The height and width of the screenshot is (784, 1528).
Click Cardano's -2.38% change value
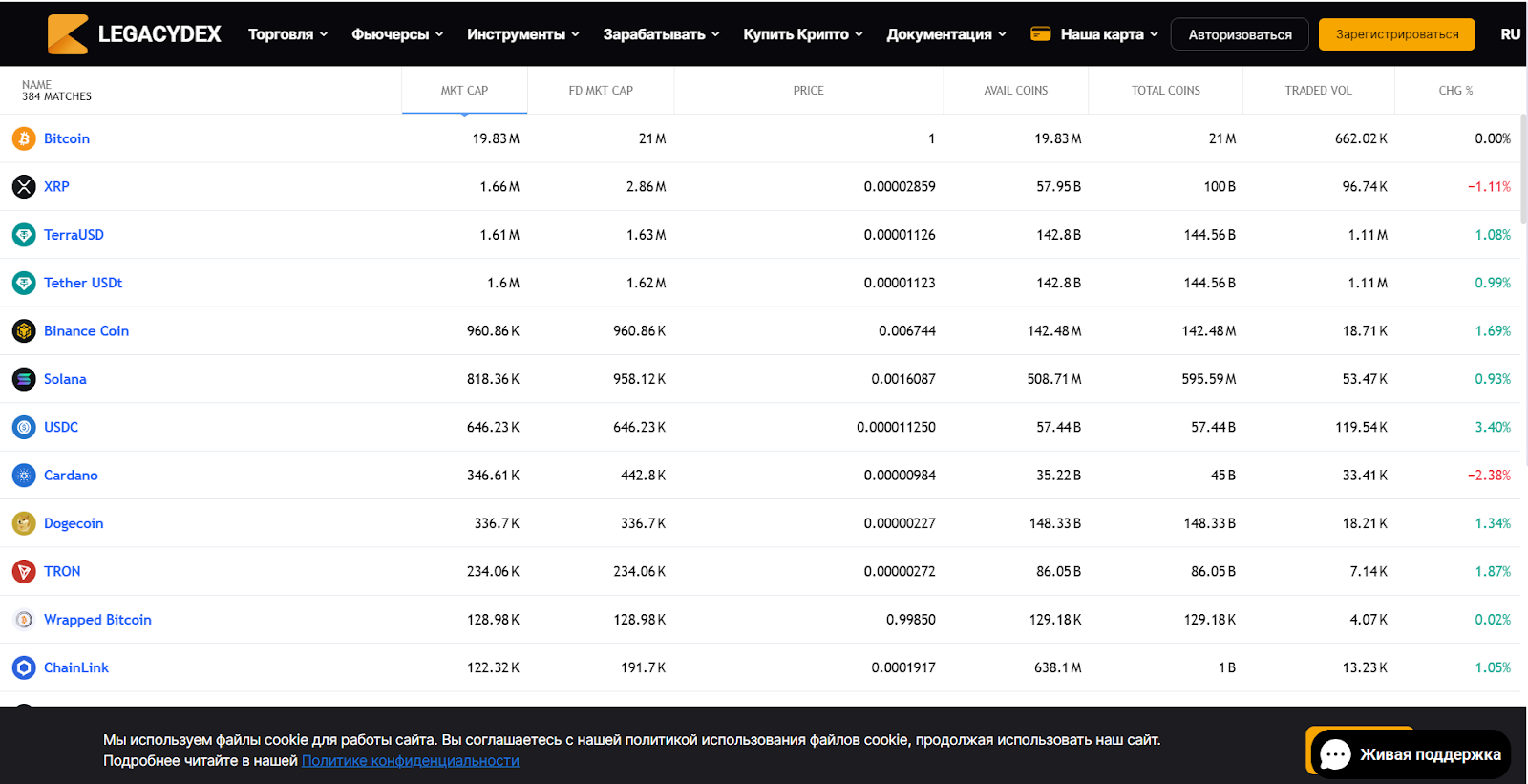point(1489,476)
